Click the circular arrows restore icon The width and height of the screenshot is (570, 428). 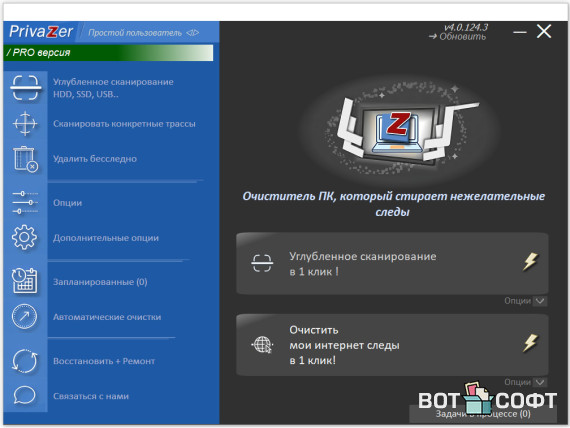[x=24, y=361]
